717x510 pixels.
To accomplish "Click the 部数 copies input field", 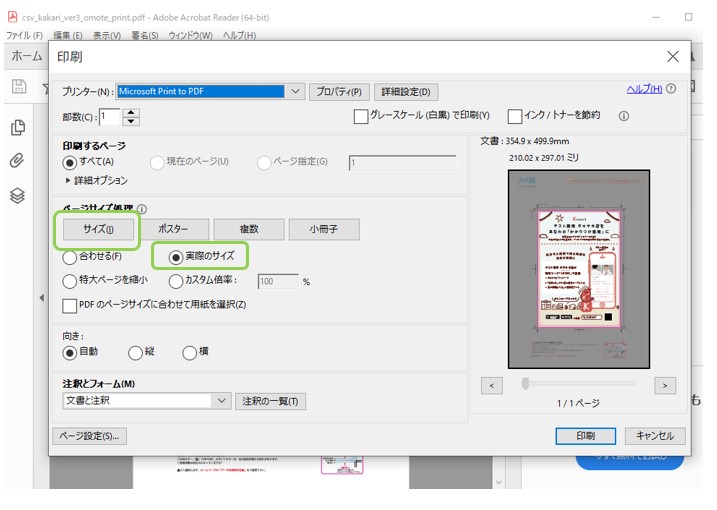I will coord(110,117).
